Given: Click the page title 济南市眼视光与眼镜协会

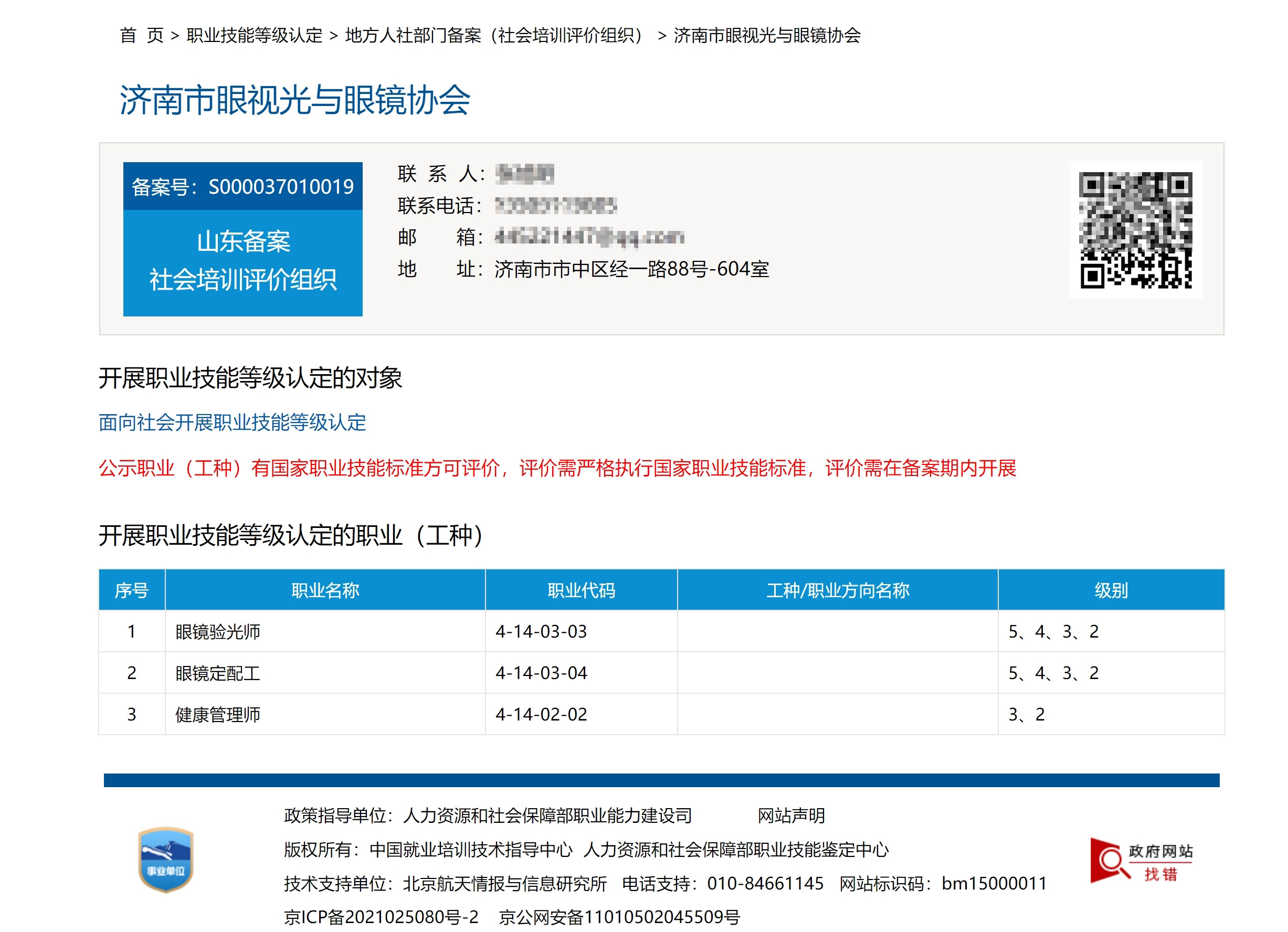Looking at the screenshot, I should click(294, 101).
